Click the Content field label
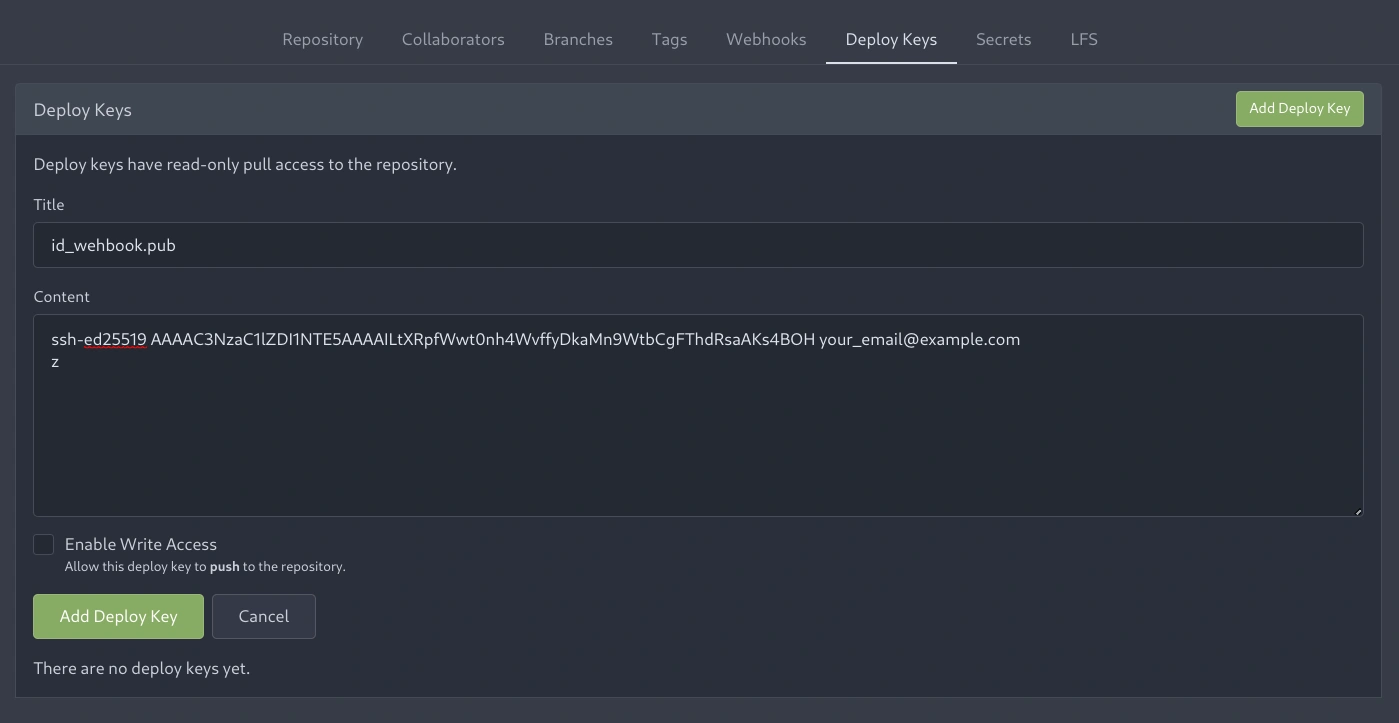1399x723 pixels. pos(61,296)
